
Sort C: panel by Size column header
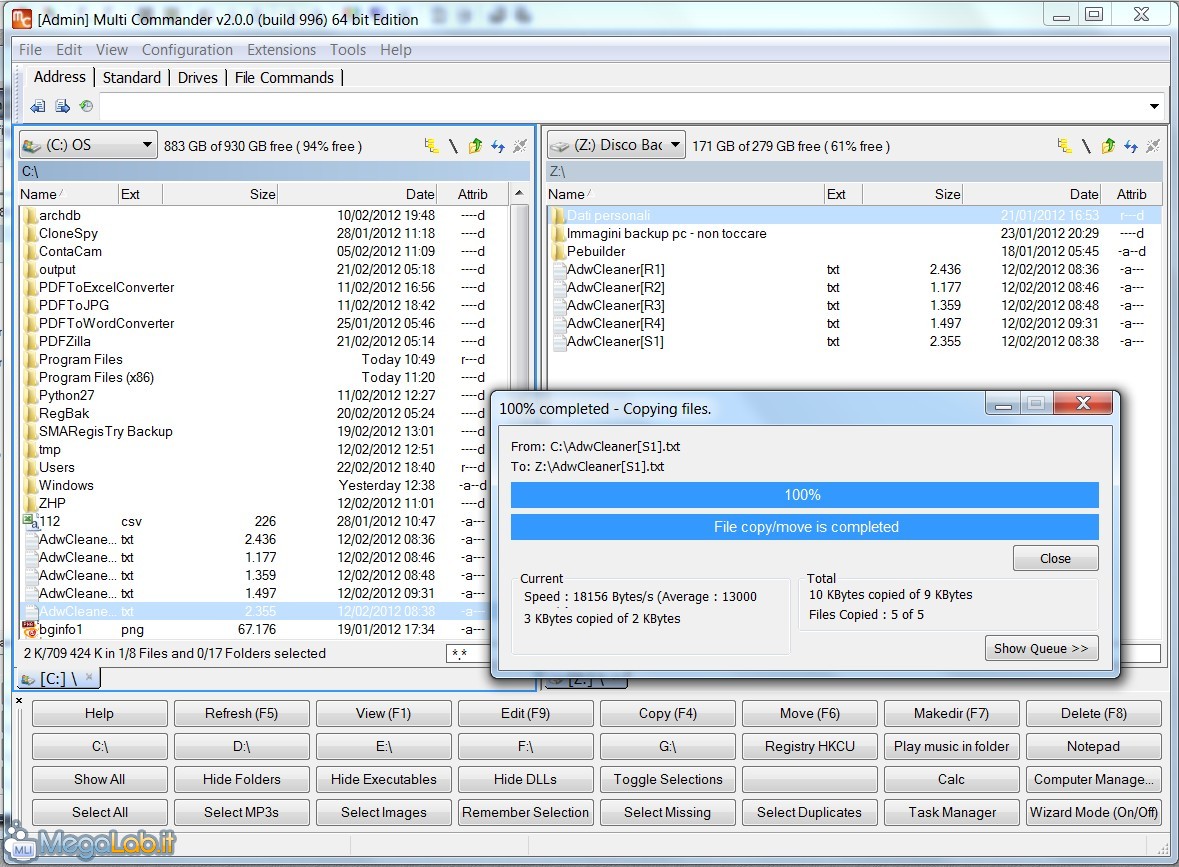(x=220, y=194)
